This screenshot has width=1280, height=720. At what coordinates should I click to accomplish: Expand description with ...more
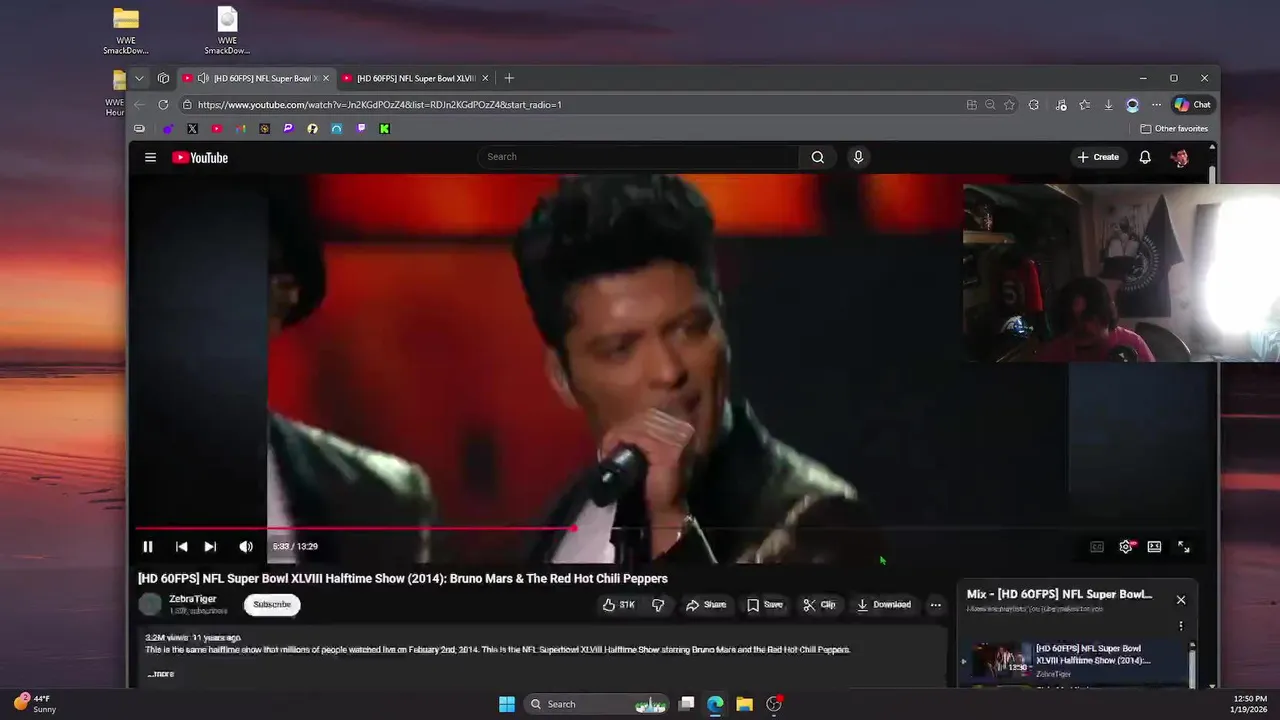point(160,674)
